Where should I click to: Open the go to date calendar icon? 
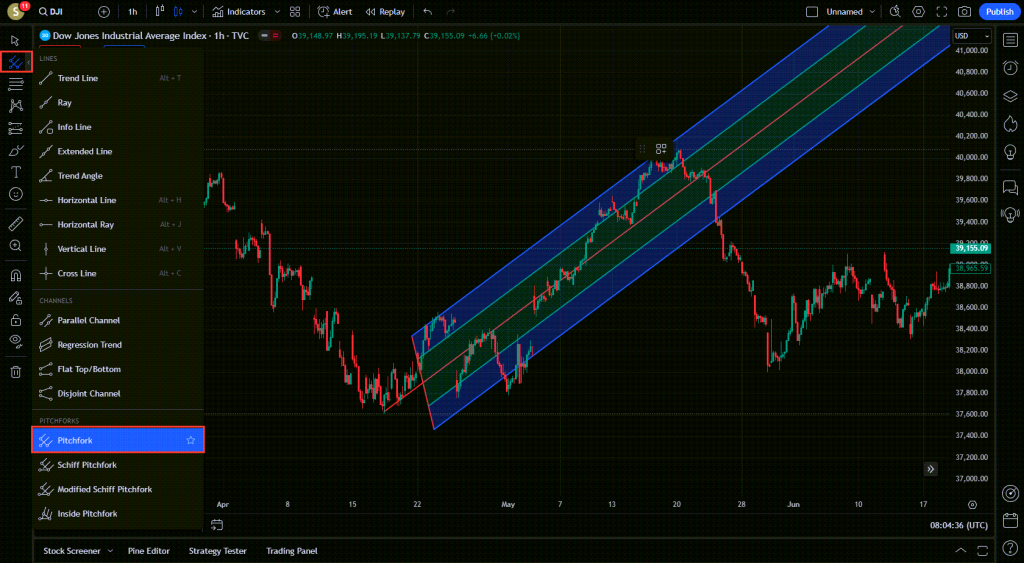click(217, 525)
